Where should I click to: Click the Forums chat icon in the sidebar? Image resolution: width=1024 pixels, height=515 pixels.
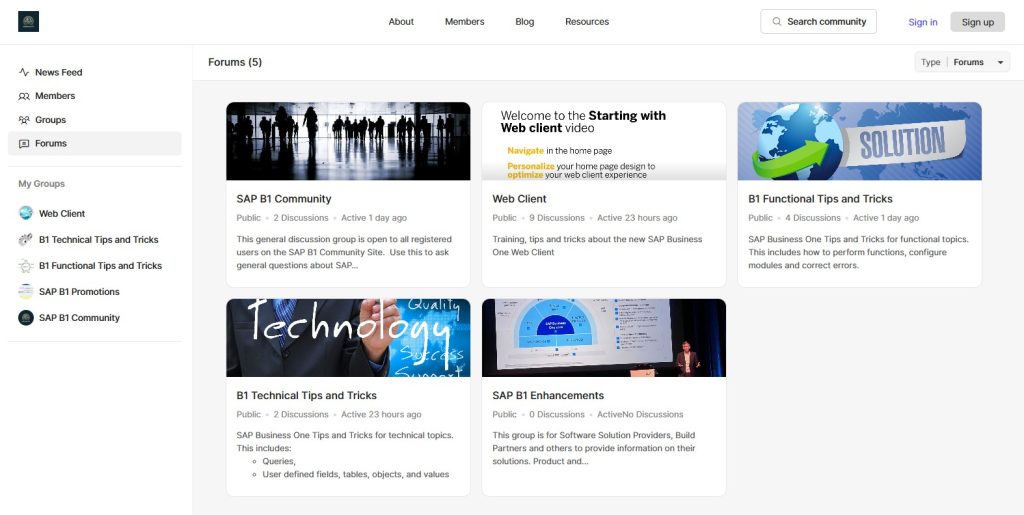(x=24, y=144)
